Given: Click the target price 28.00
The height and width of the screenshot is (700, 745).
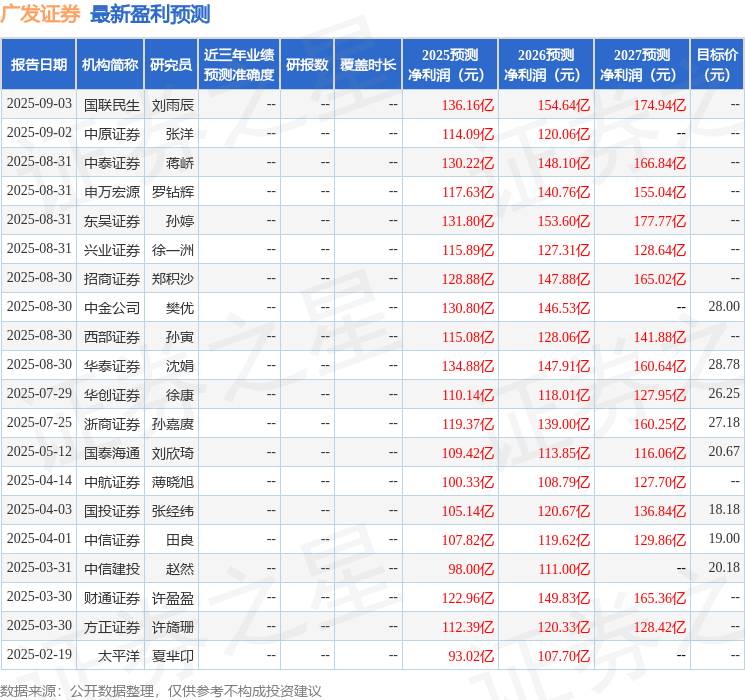Looking at the screenshot, I should pyautogui.click(x=724, y=306).
